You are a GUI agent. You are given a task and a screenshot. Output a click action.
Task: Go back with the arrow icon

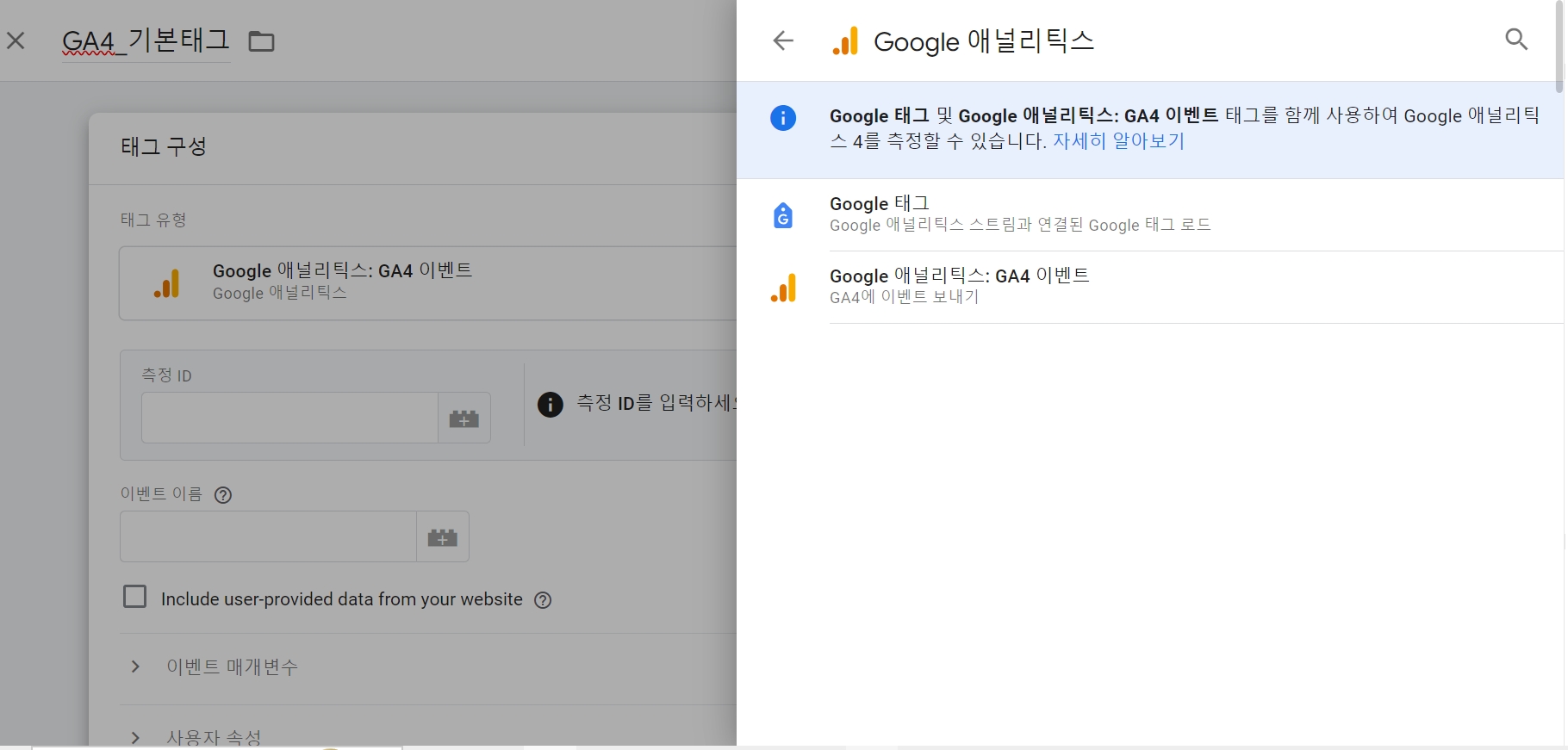pyautogui.click(x=783, y=40)
